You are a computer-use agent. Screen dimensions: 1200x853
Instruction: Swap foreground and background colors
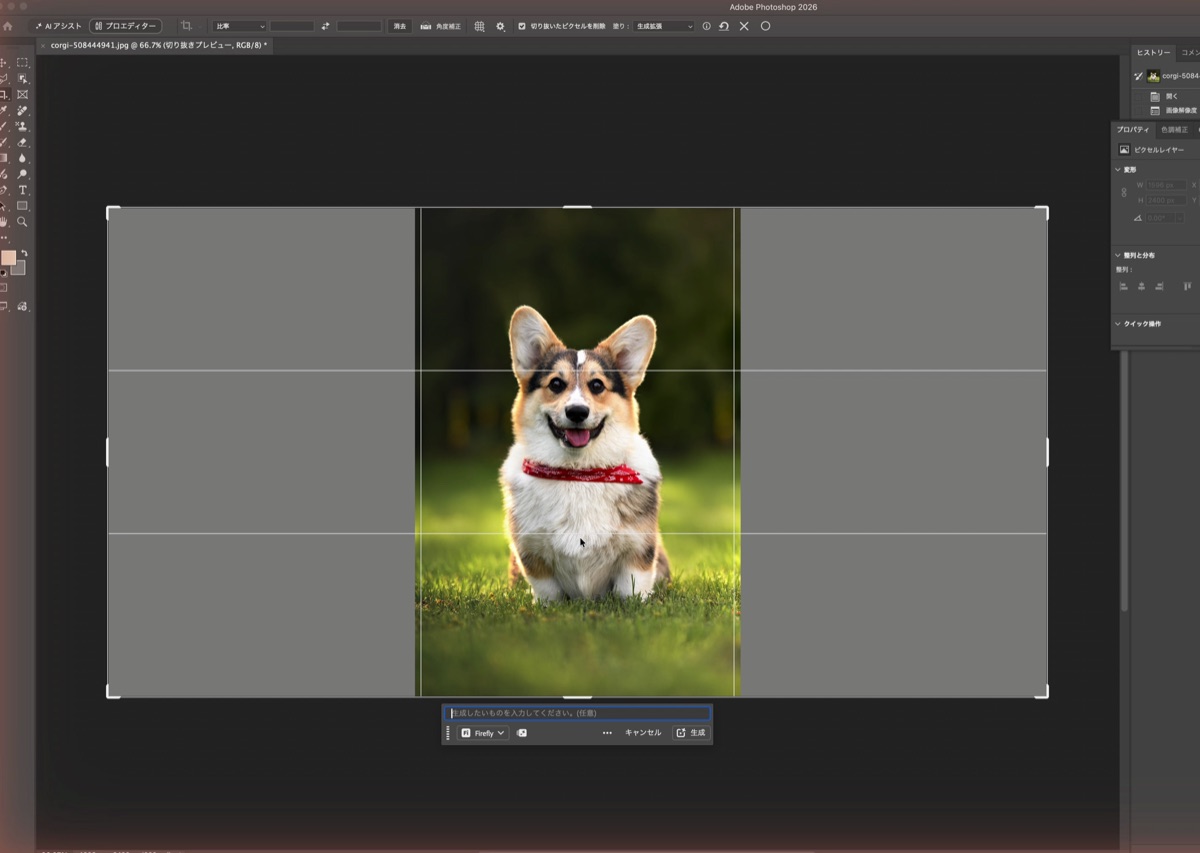24,253
